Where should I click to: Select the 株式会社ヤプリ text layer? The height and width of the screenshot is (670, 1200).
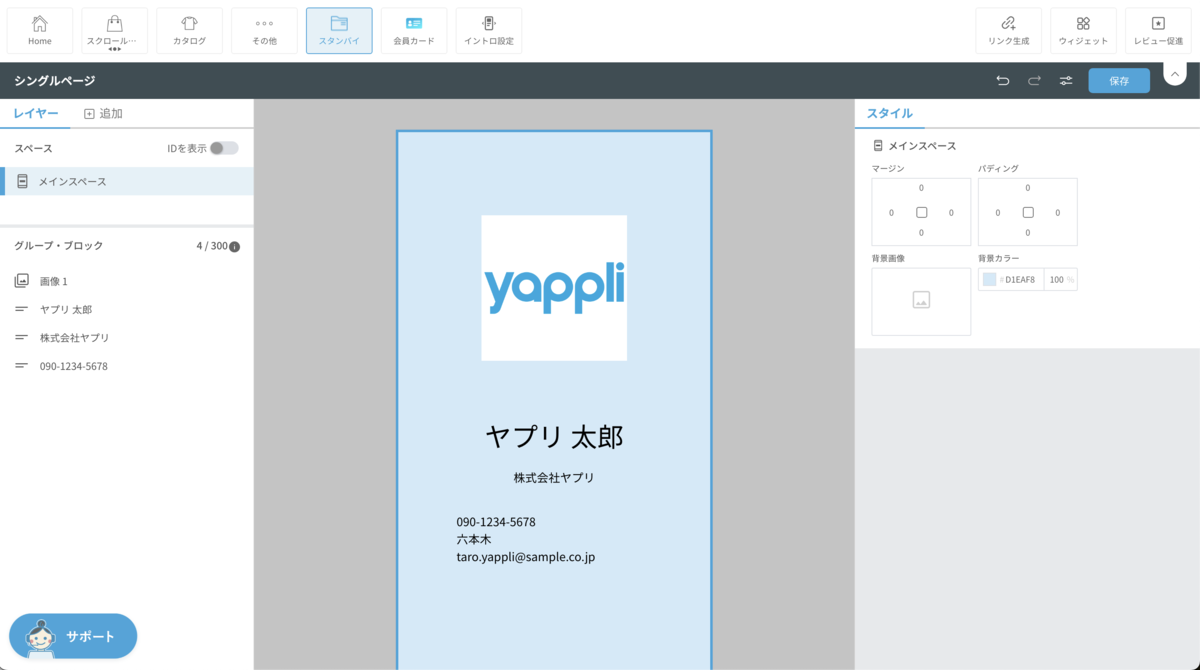127,338
